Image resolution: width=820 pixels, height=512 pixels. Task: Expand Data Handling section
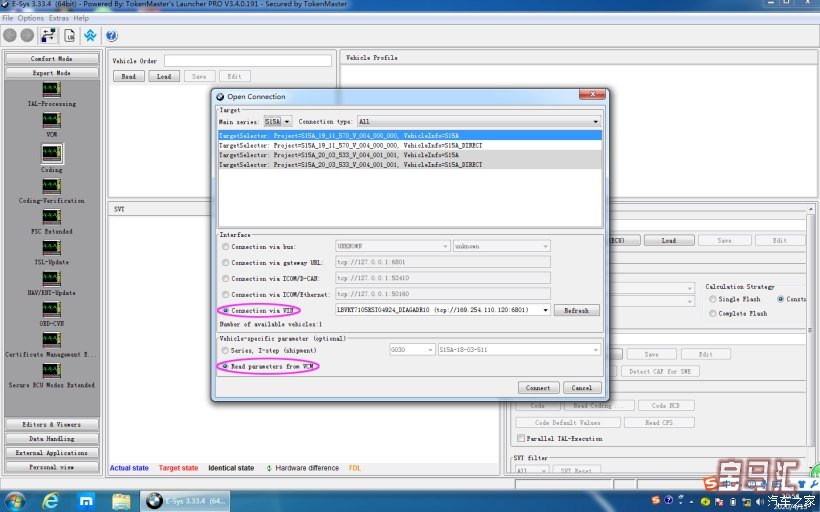pos(51,438)
